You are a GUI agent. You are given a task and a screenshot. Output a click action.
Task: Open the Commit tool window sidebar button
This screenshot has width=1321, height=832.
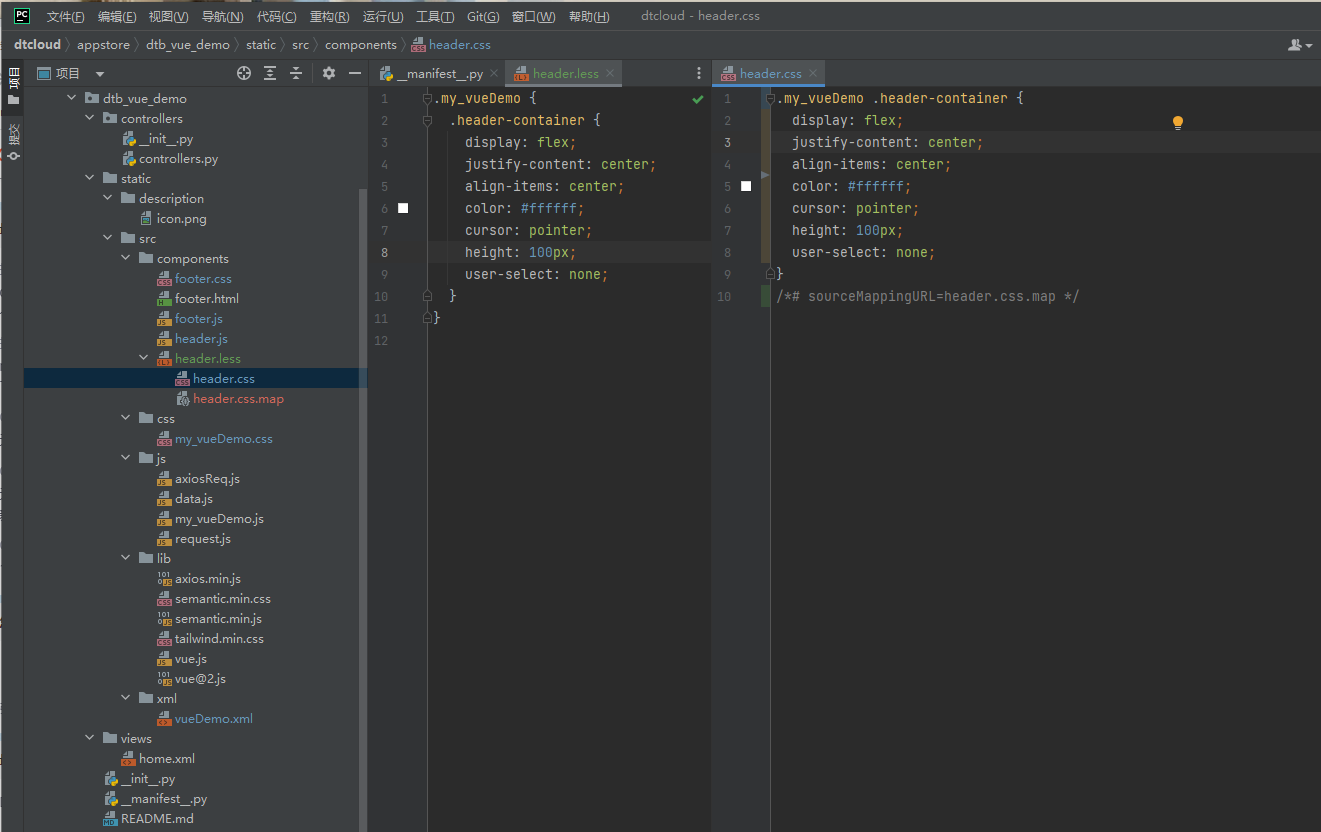13,141
